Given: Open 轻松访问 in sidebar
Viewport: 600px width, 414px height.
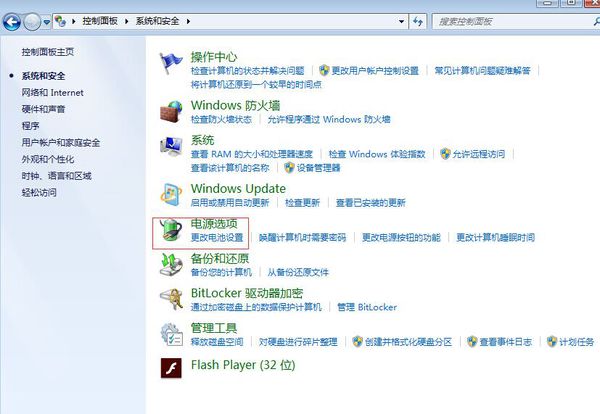Looking at the screenshot, I should [39, 192].
